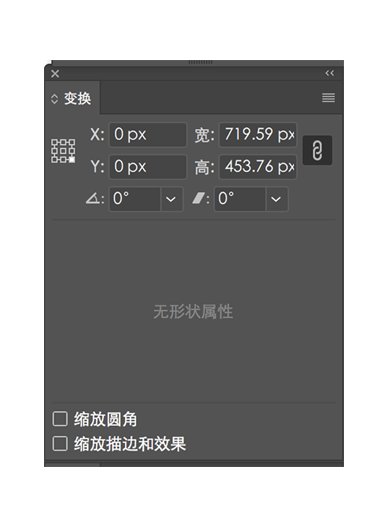Click the 无形状属性 text
This screenshot has width=388, height=527.
pyautogui.click(x=193, y=312)
